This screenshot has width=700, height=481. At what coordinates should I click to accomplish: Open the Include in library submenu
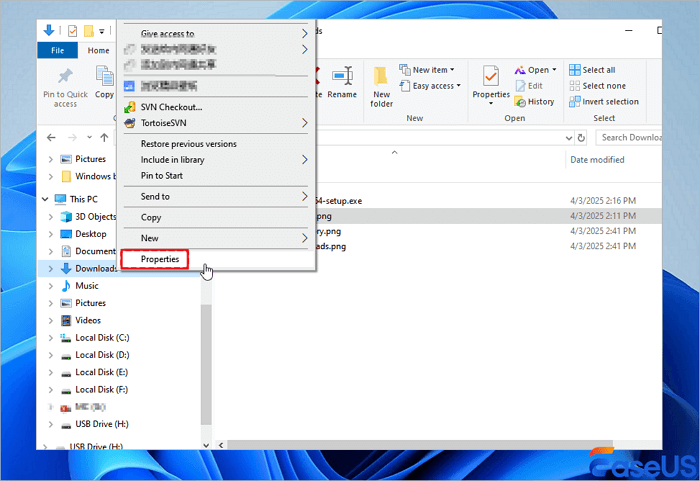216,160
